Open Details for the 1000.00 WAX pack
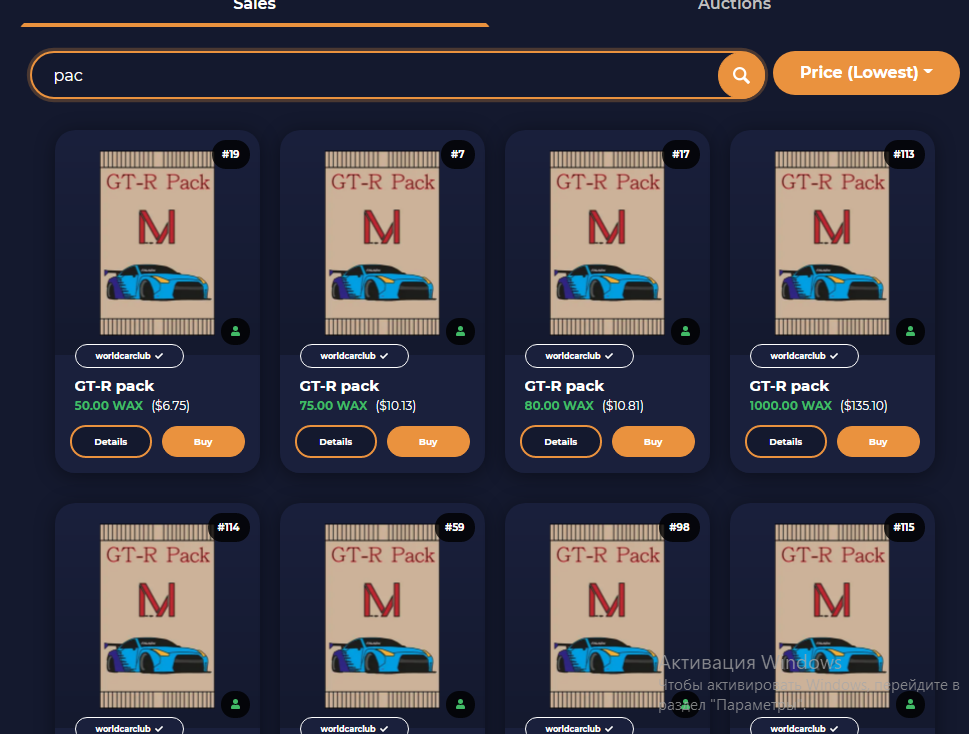Screen dimensions: 969x734 point(785,442)
